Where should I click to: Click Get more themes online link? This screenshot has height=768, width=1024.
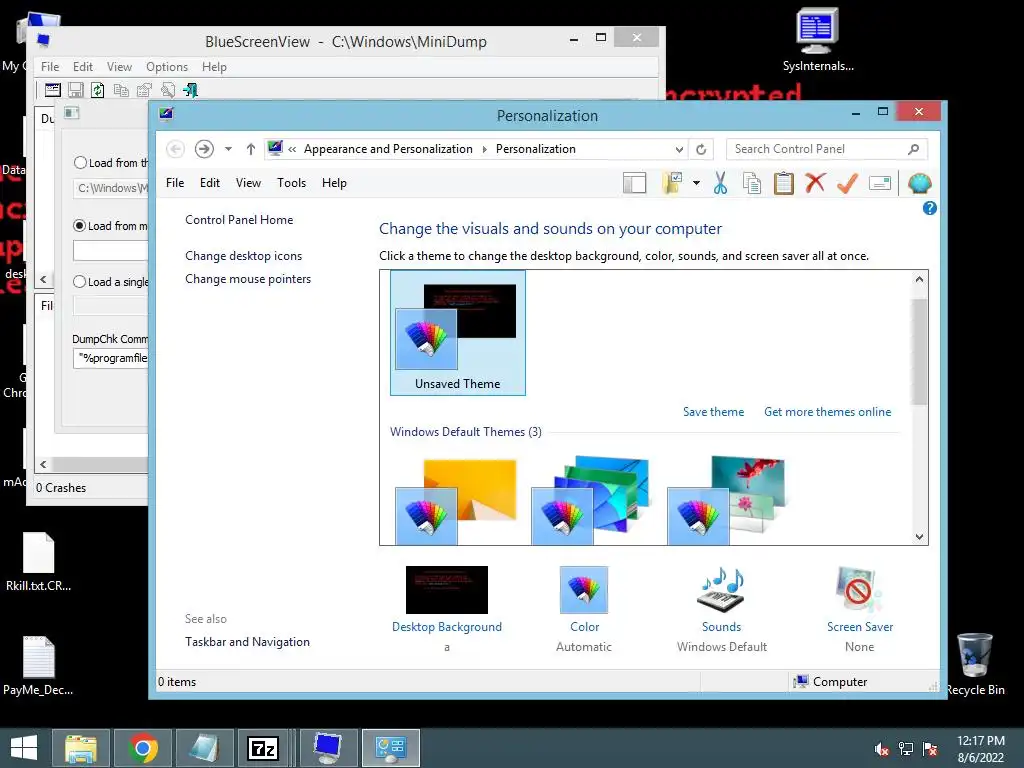(827, 412)
